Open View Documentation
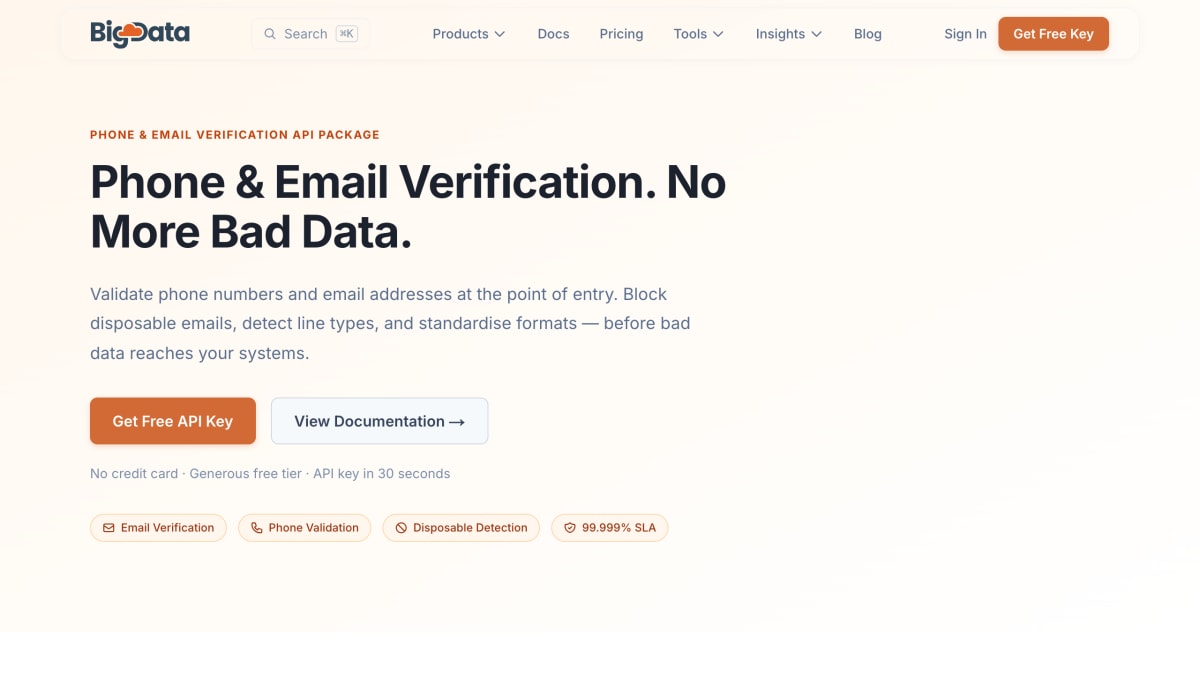Image resolution: width=1200 pixels, height=675 pixels. (380, 421)
